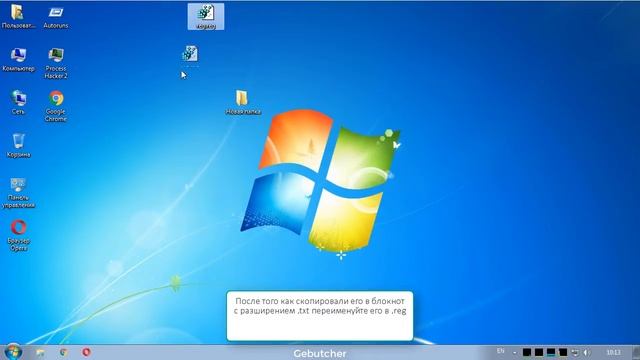640x360 pixels.
Task: Show hidden tray icons arrow
Action: 515,352
